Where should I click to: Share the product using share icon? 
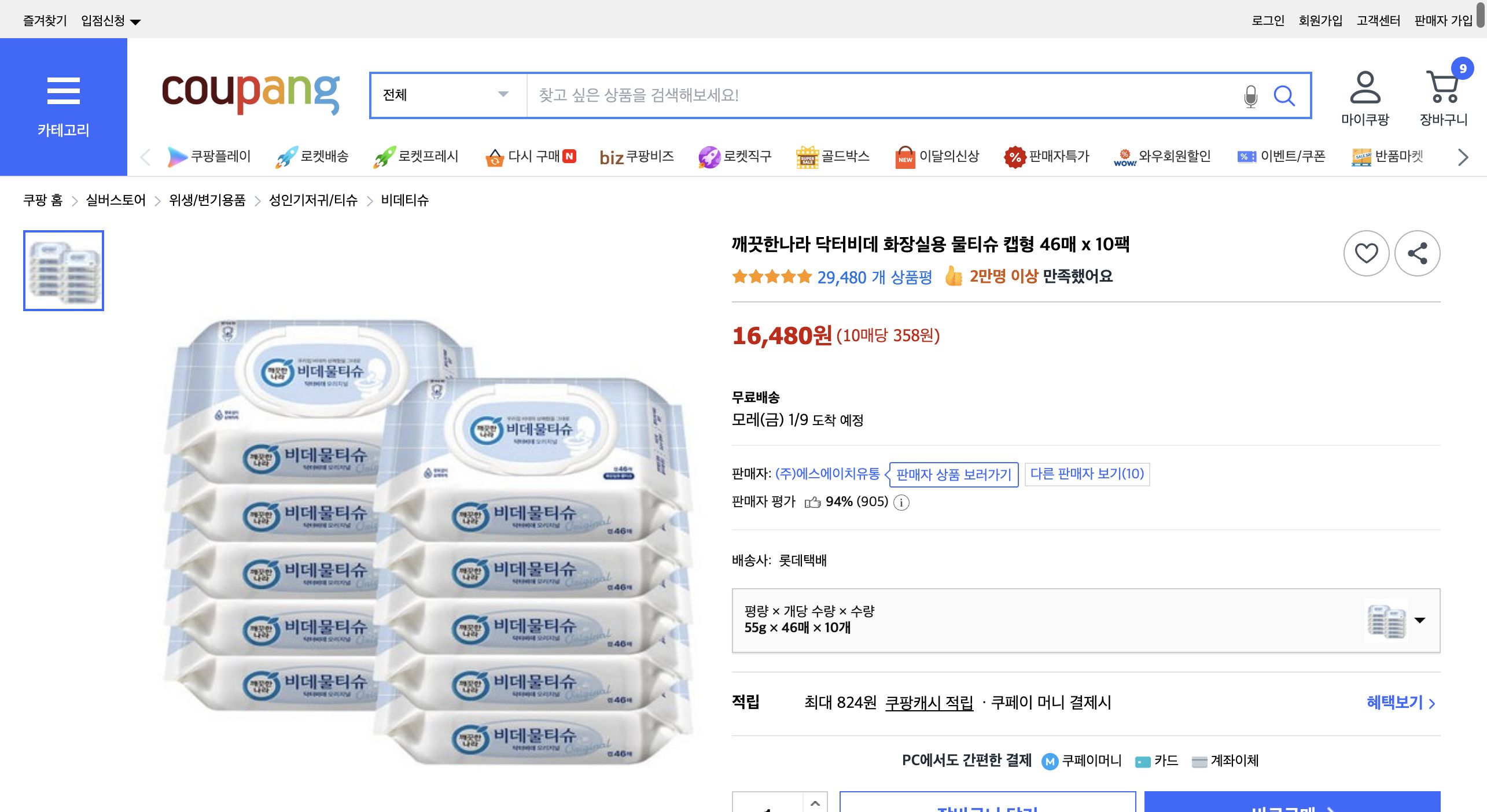(1418, 253)
